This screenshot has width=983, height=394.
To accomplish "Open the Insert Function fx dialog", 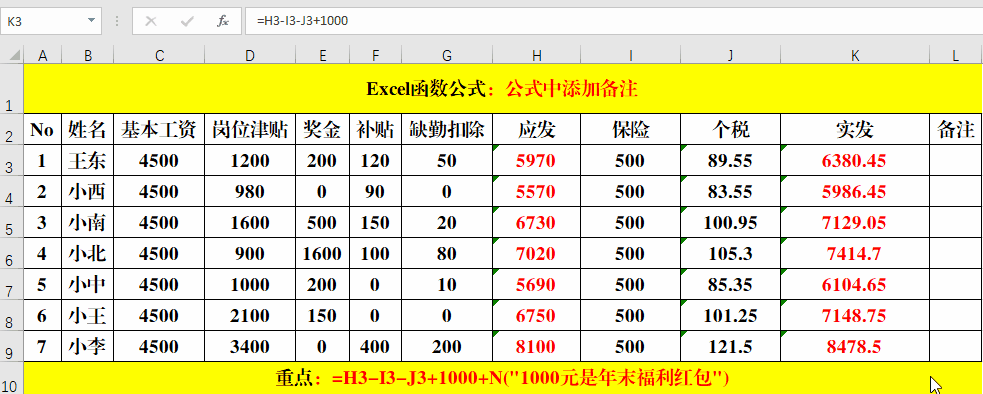I will click(x=223, y=21).
